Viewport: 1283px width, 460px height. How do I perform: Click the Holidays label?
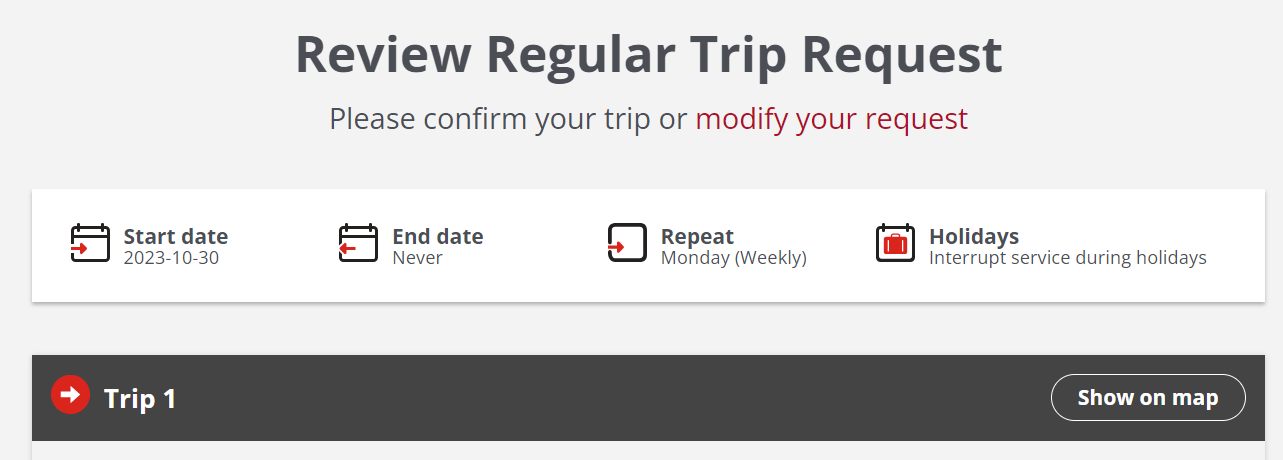point(974,237)
